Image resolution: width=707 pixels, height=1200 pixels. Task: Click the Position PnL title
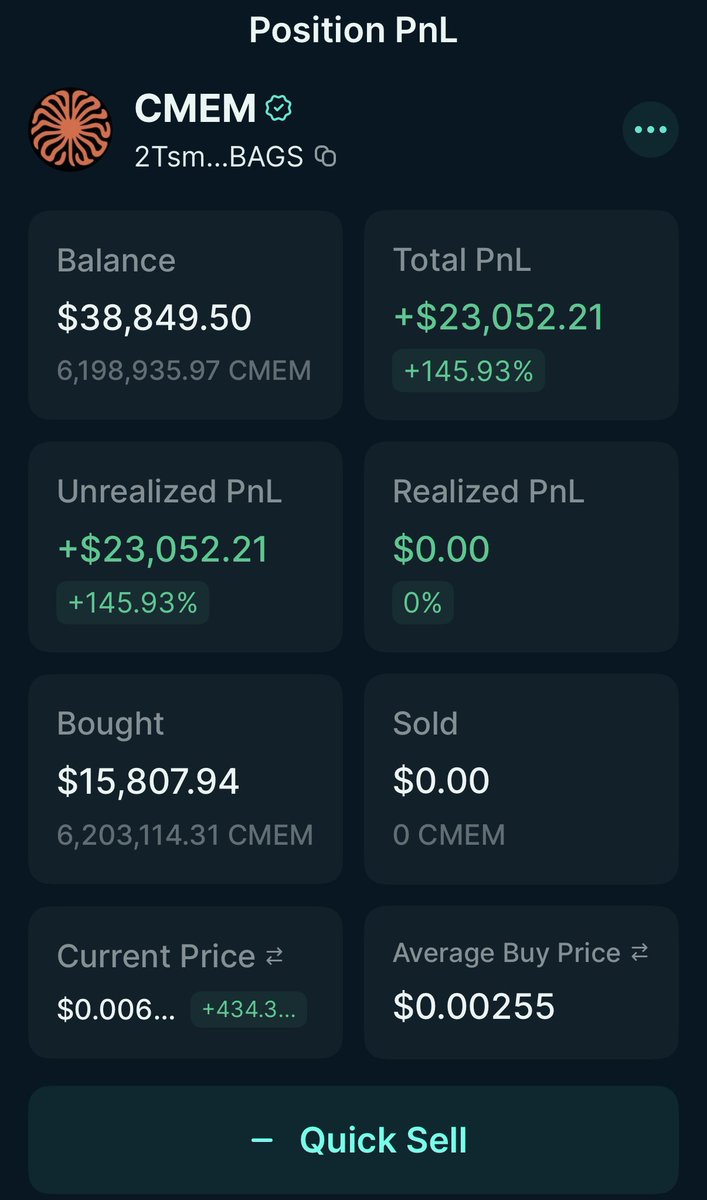[x=353, y=29]
